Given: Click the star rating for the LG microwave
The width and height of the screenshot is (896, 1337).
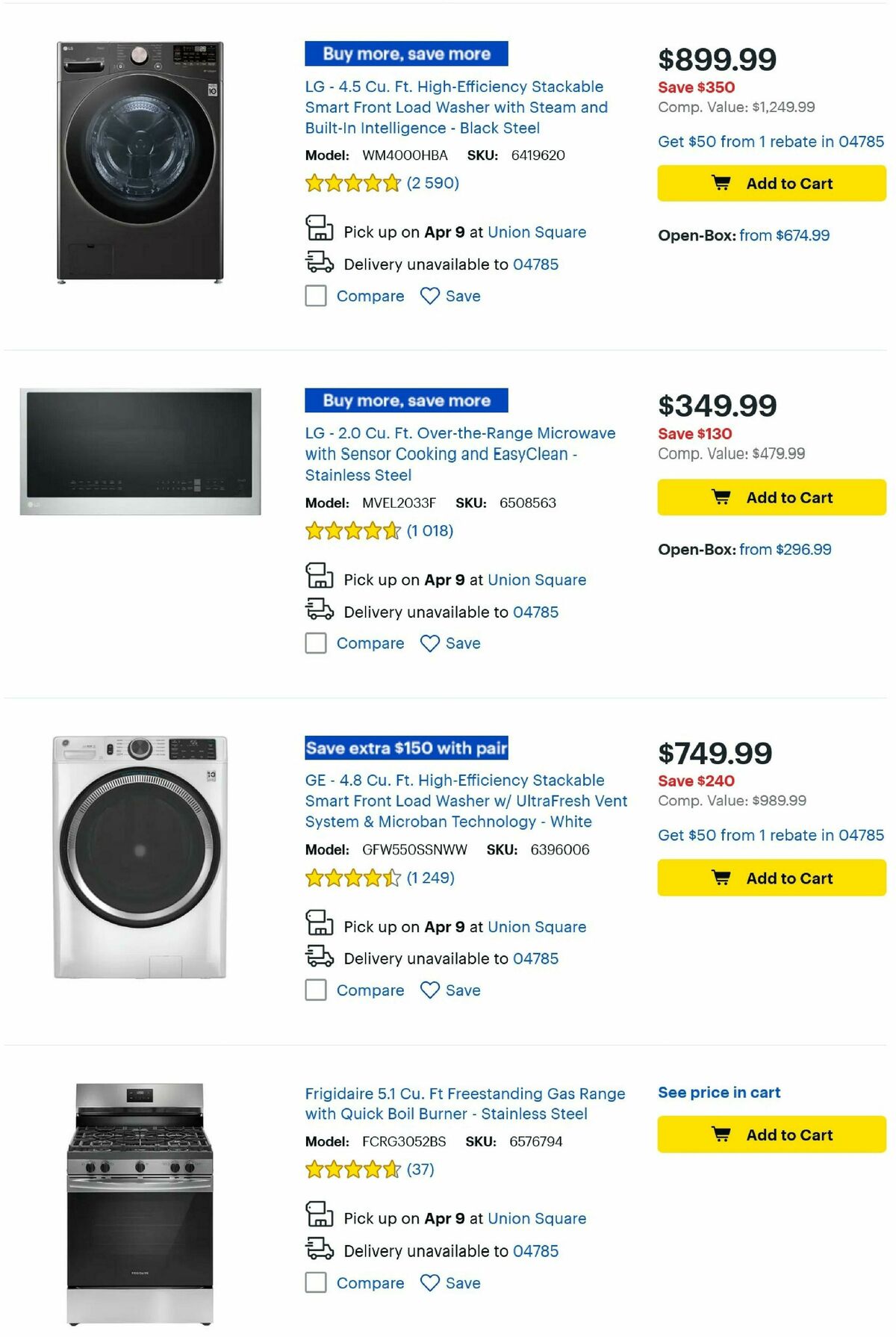Looking at the screenshot, I should tap(351, 530).
